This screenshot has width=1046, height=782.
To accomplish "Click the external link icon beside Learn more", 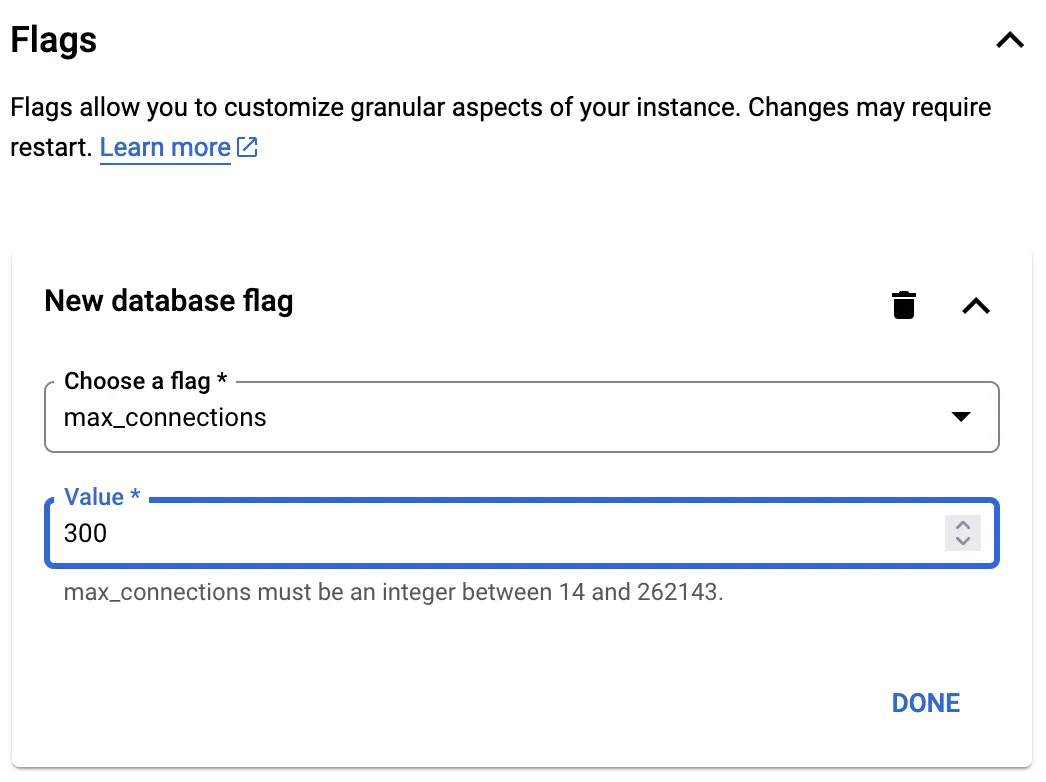I will pyautogui.click(x=247, y=148).
